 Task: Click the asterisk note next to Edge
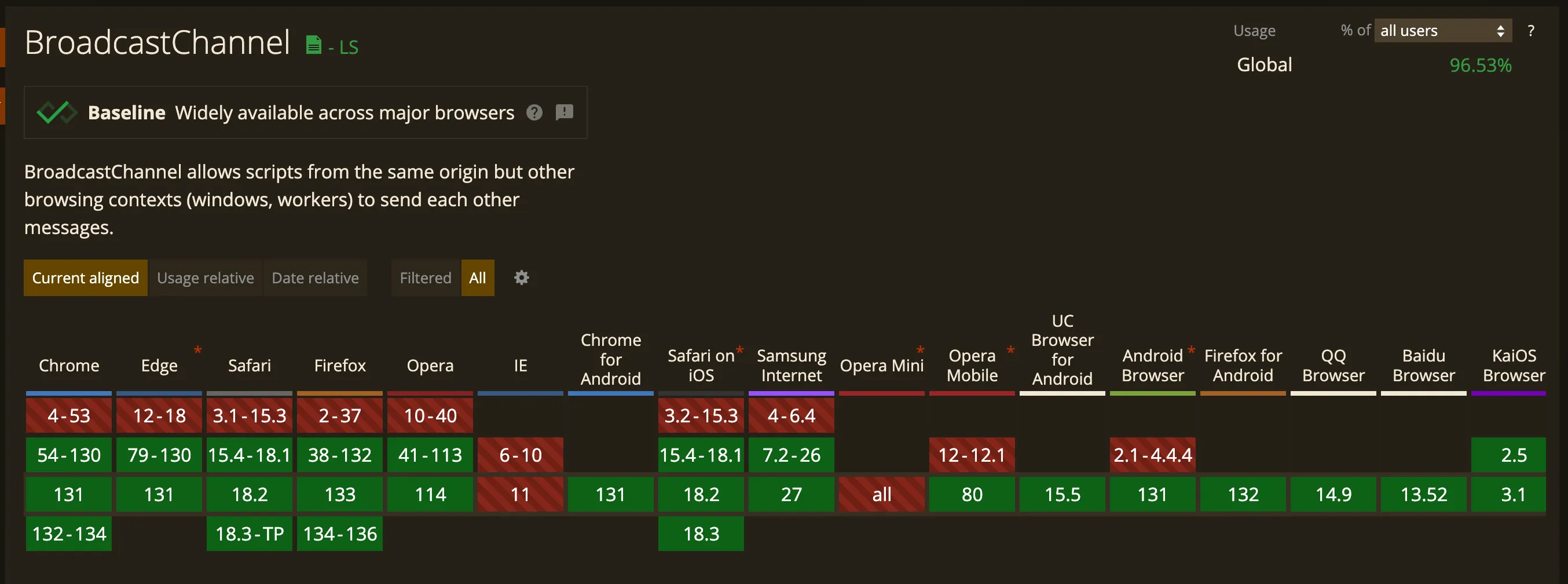pyautogui.click(x=197, y=350)
